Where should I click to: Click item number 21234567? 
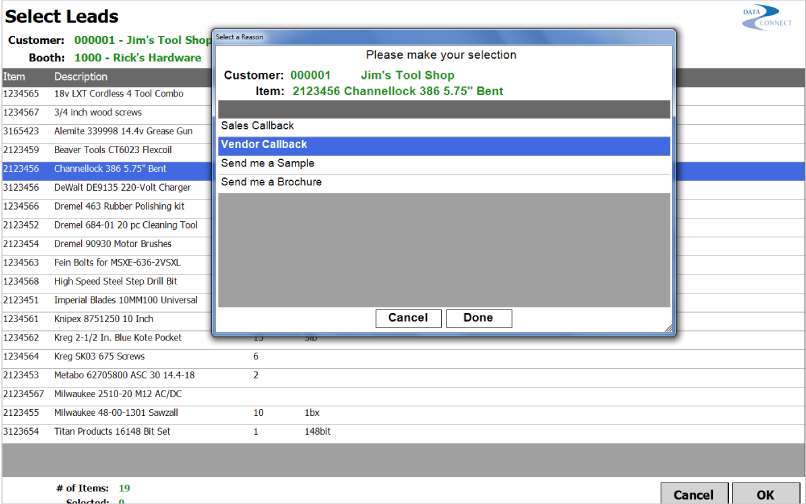click(x=24, y=394)
